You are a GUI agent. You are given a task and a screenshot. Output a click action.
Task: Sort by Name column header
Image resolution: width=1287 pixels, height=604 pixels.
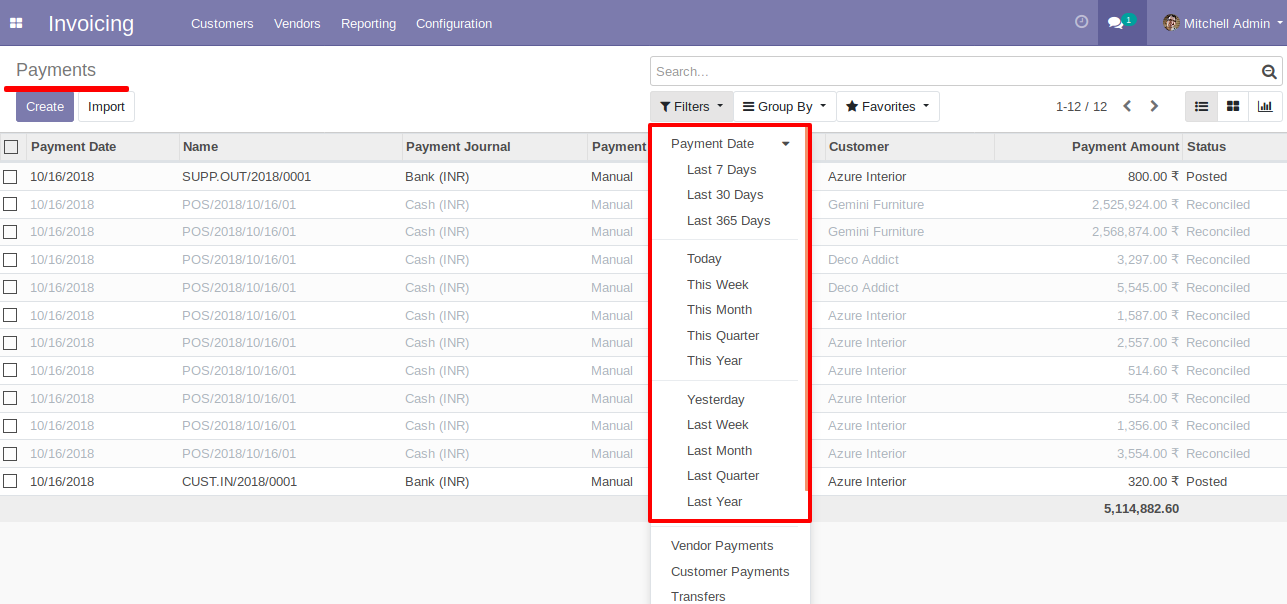290,147
